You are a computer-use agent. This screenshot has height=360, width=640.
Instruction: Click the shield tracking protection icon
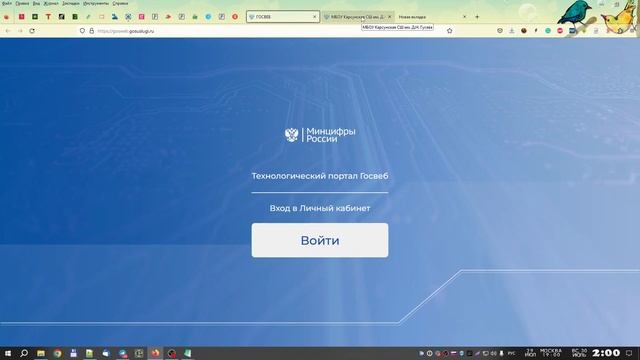pyautogui.click(x=82, y=31)
